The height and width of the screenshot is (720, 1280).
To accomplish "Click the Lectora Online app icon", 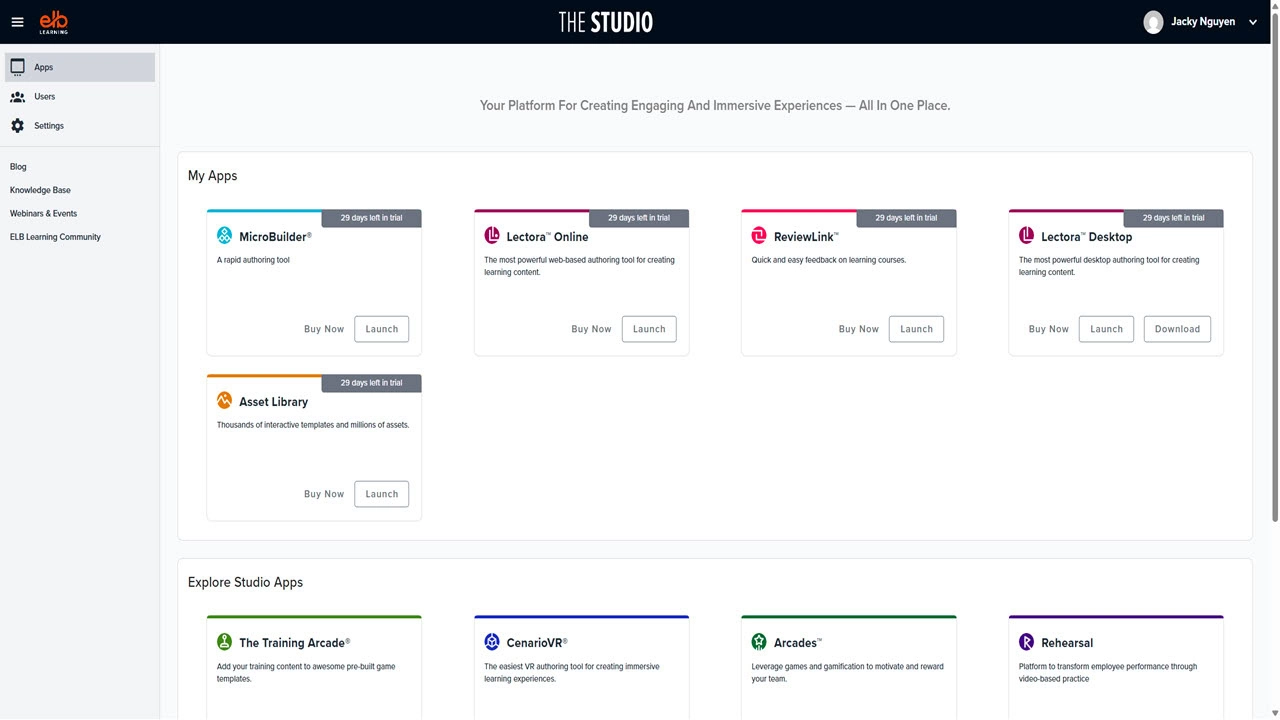I will (492, 236).
